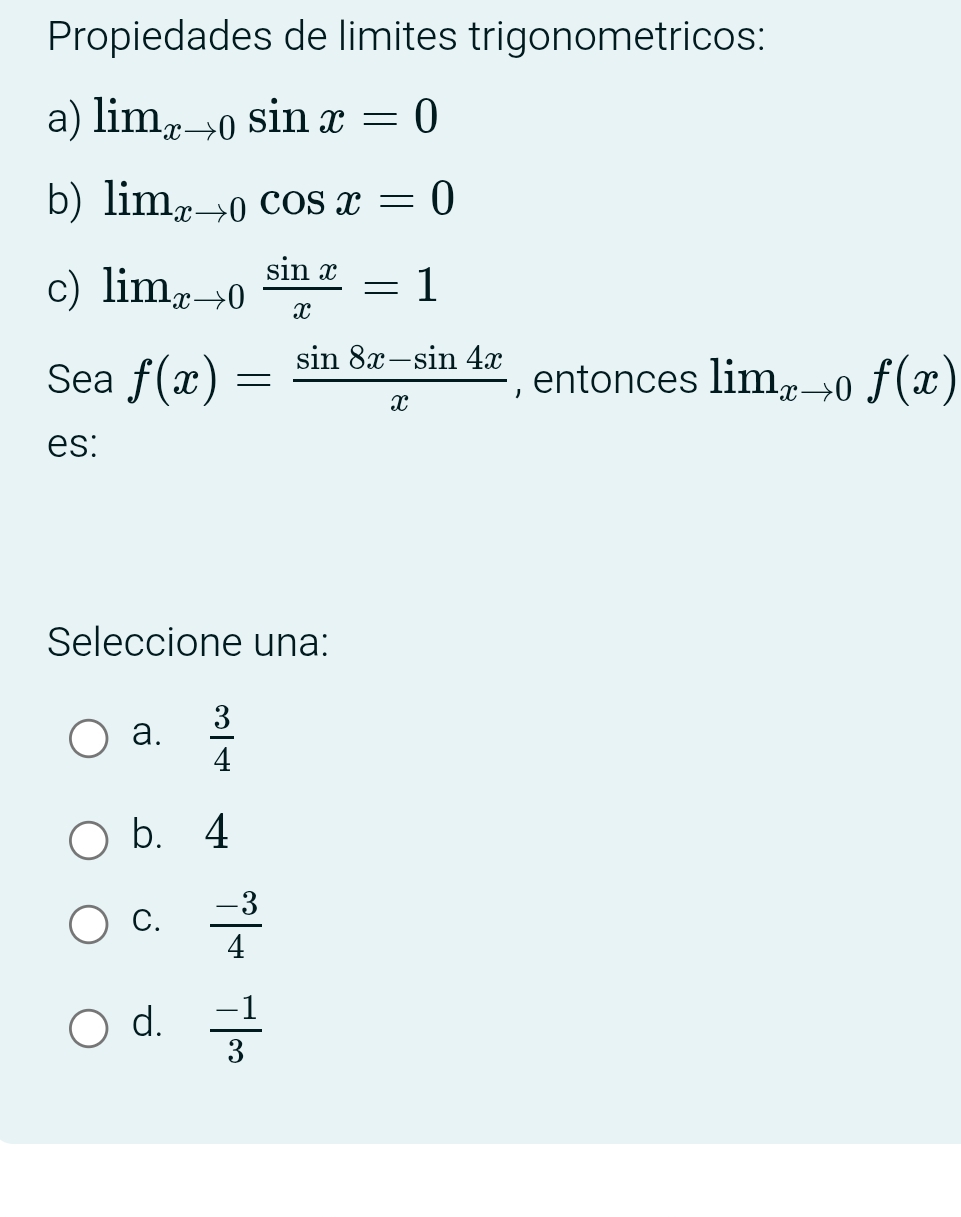Click the -3/4 fraction answer

(x=235, y=925)
